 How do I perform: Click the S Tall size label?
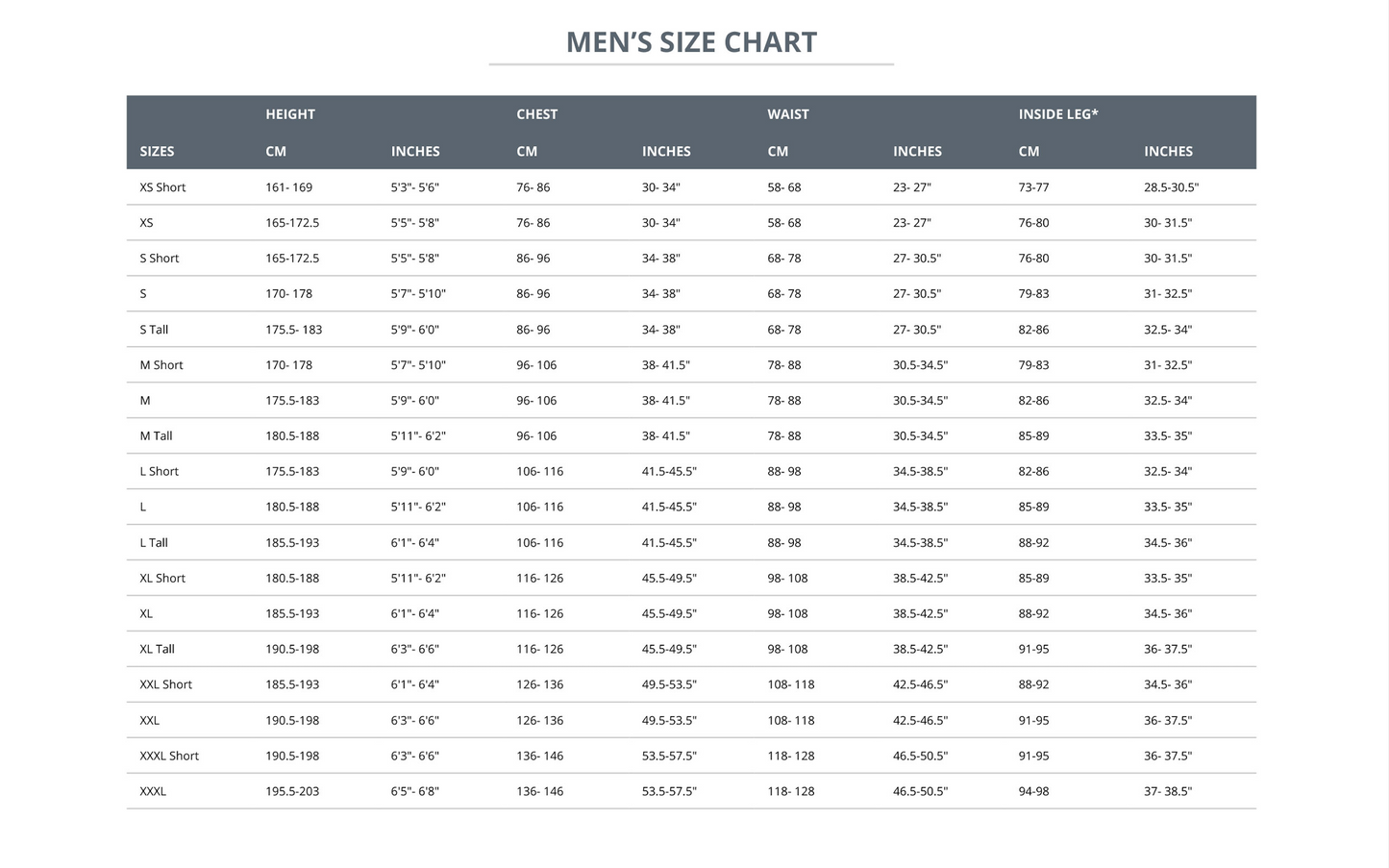point(154,330)
